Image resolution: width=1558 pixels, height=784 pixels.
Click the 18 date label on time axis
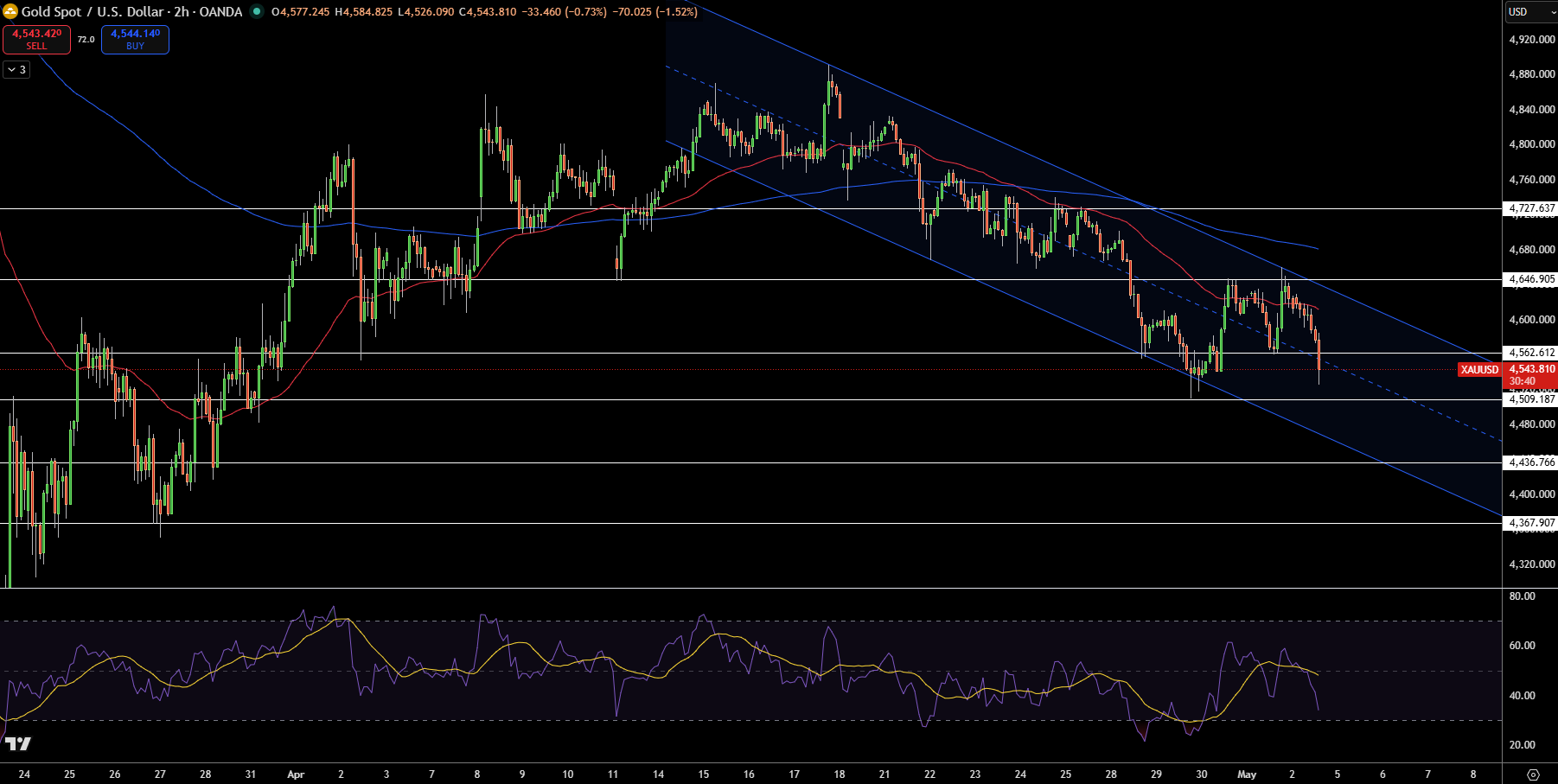coord(840,774)
